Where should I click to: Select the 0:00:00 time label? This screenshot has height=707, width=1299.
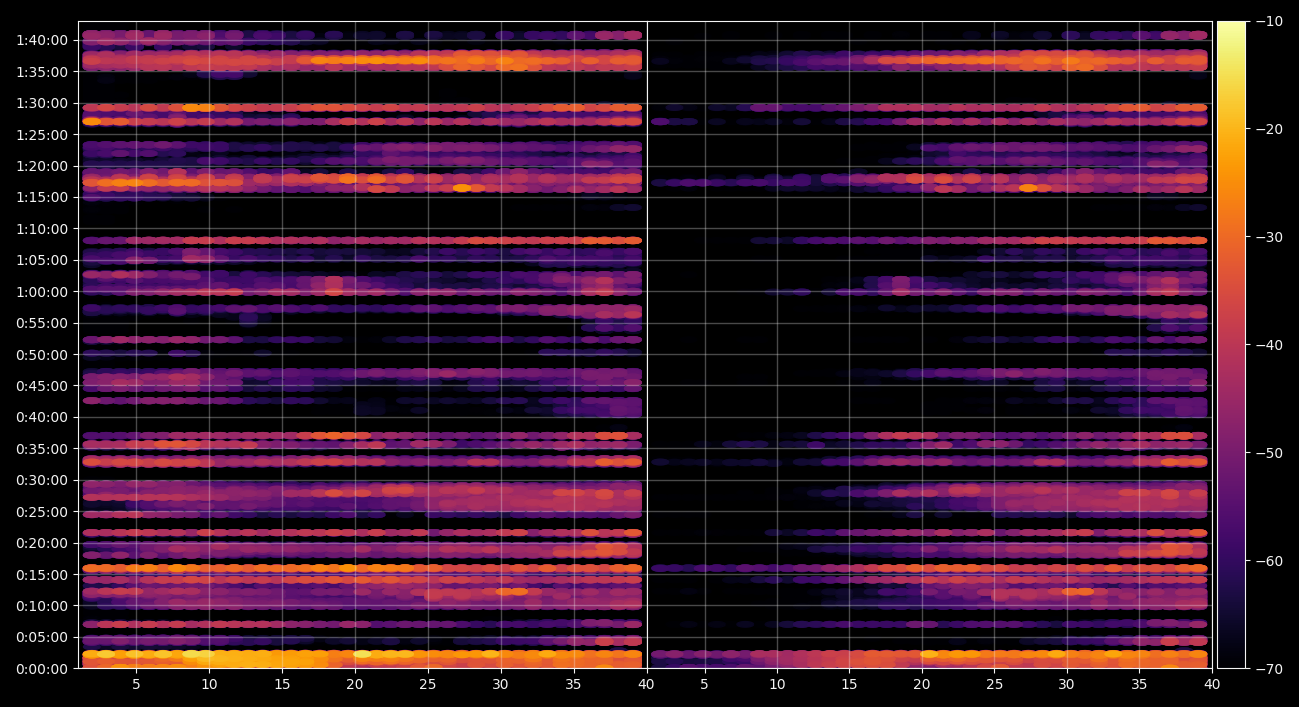click(42, 668)
